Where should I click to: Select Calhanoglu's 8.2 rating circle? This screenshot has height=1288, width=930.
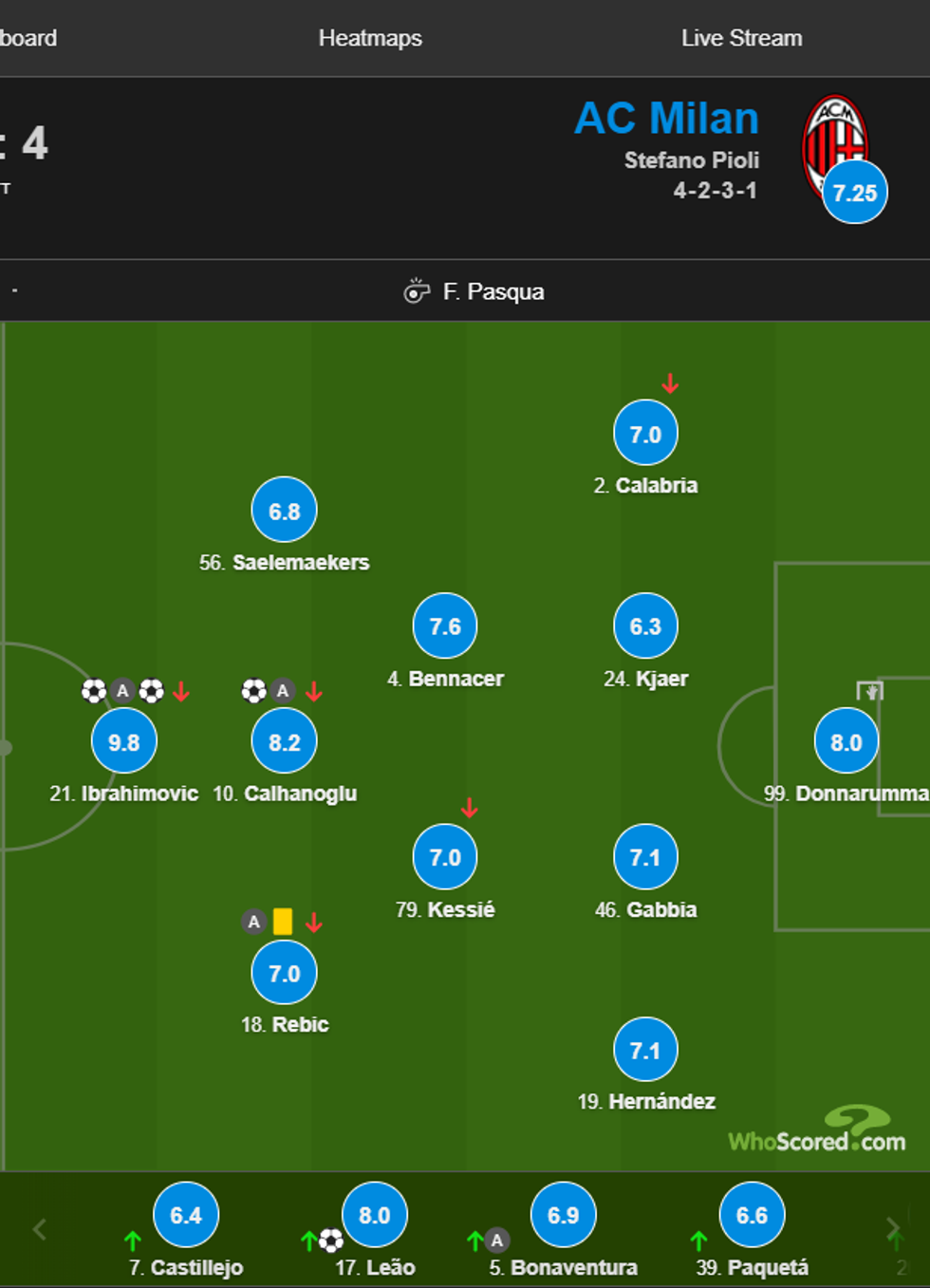(284, 741)
